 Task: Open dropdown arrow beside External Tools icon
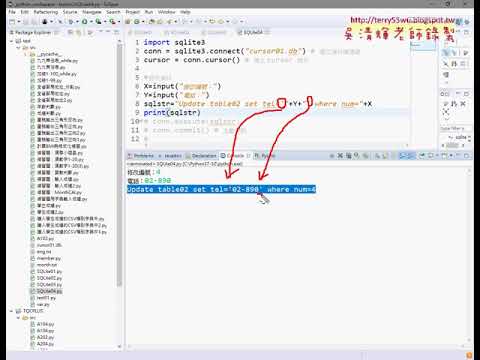(119, 22)
